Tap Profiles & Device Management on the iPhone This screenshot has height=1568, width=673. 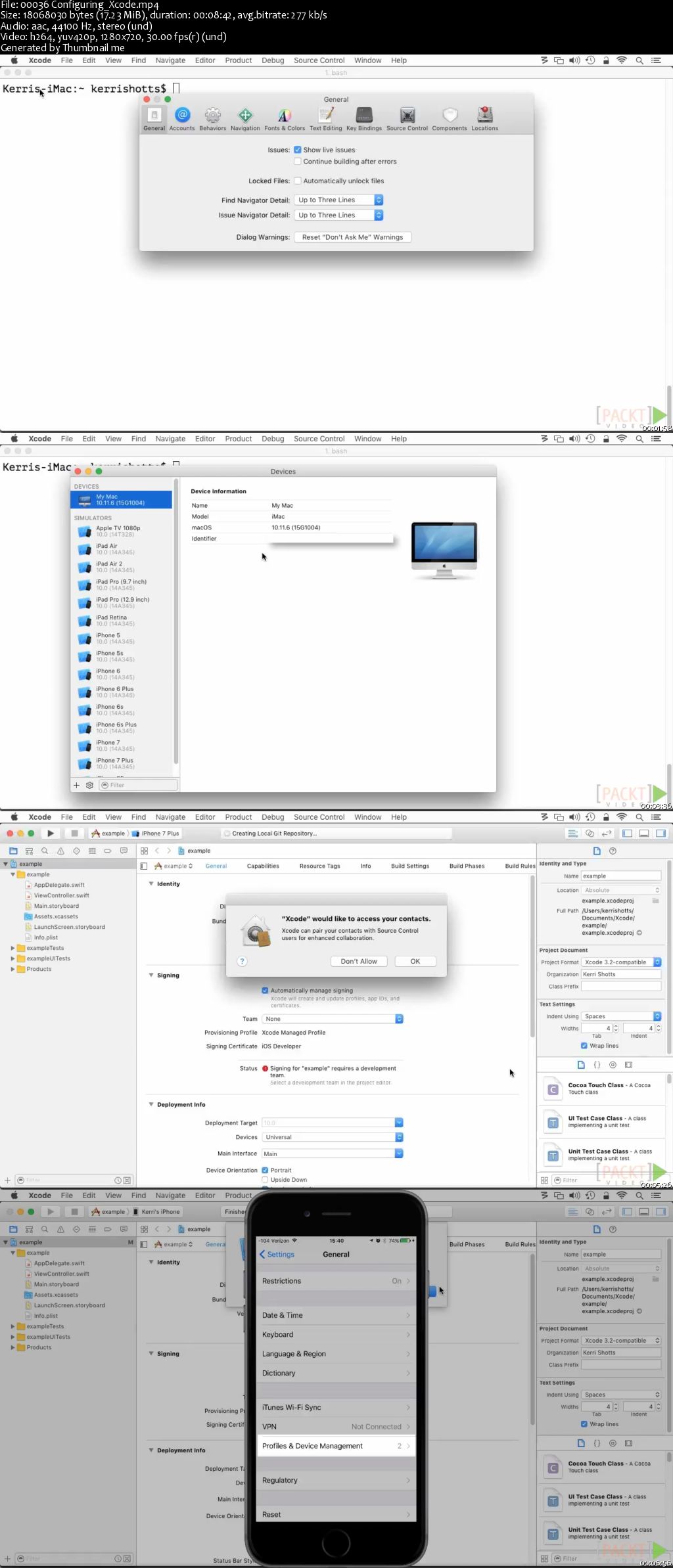point(336,1446)
